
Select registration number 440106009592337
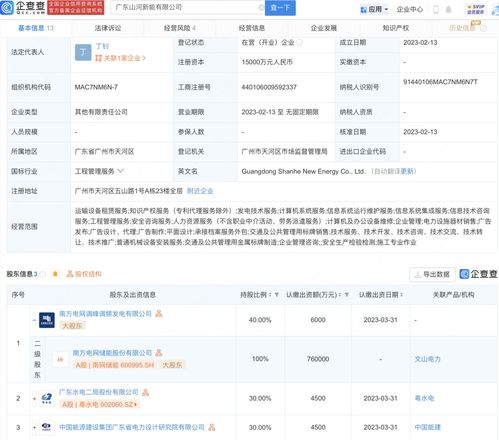point(269,87)
